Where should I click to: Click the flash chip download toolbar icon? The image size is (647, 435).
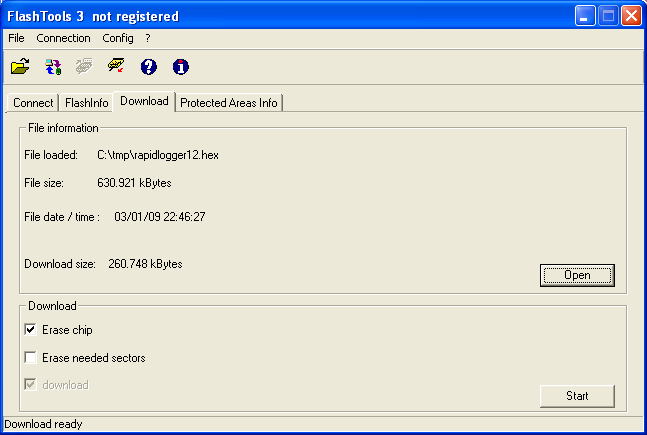116,66
